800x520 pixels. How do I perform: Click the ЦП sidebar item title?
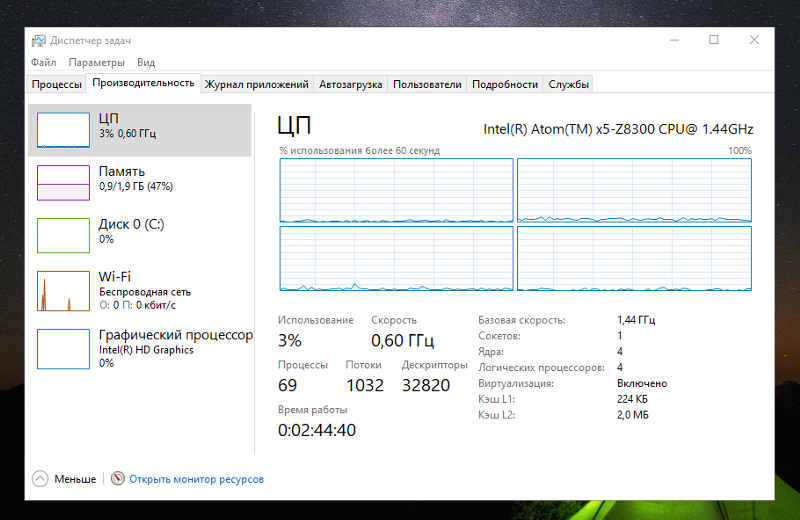[x=109, y=118]
